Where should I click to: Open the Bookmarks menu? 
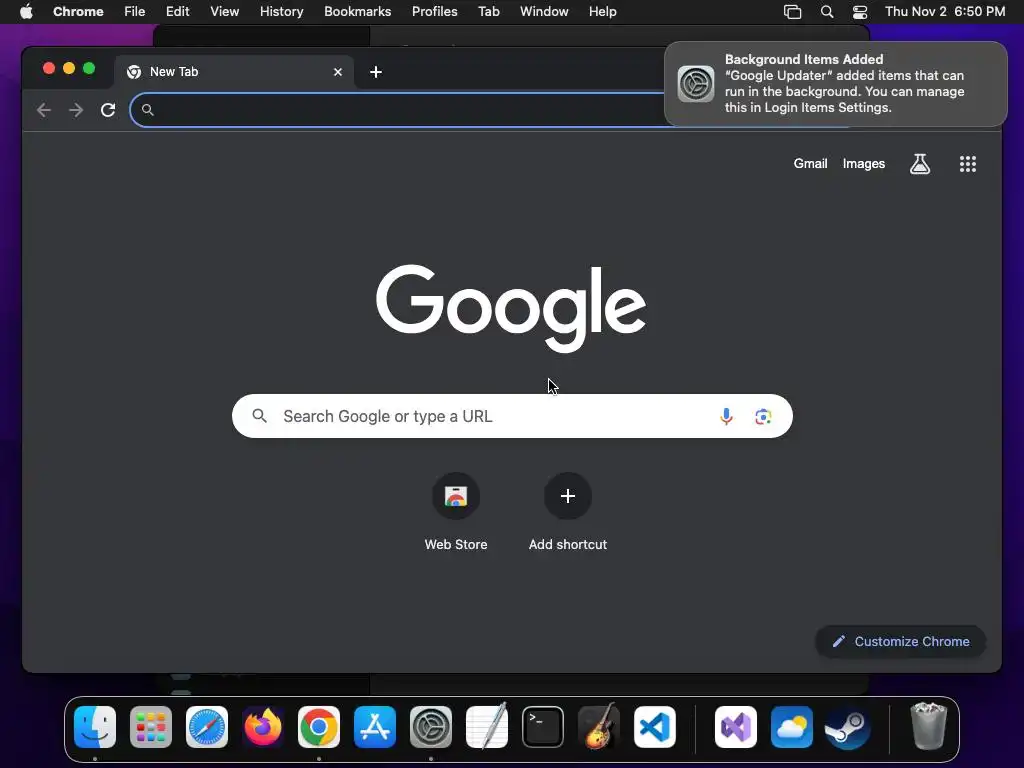click(357, 12)
